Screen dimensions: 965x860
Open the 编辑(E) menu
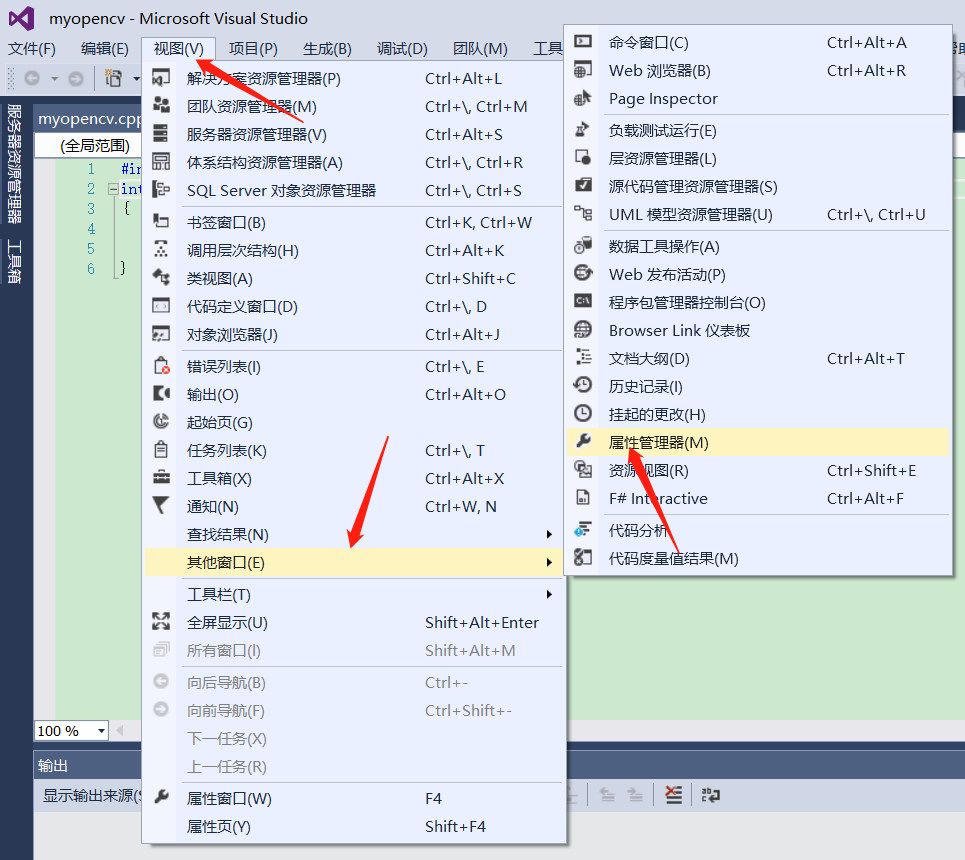(x=105, y=49)
